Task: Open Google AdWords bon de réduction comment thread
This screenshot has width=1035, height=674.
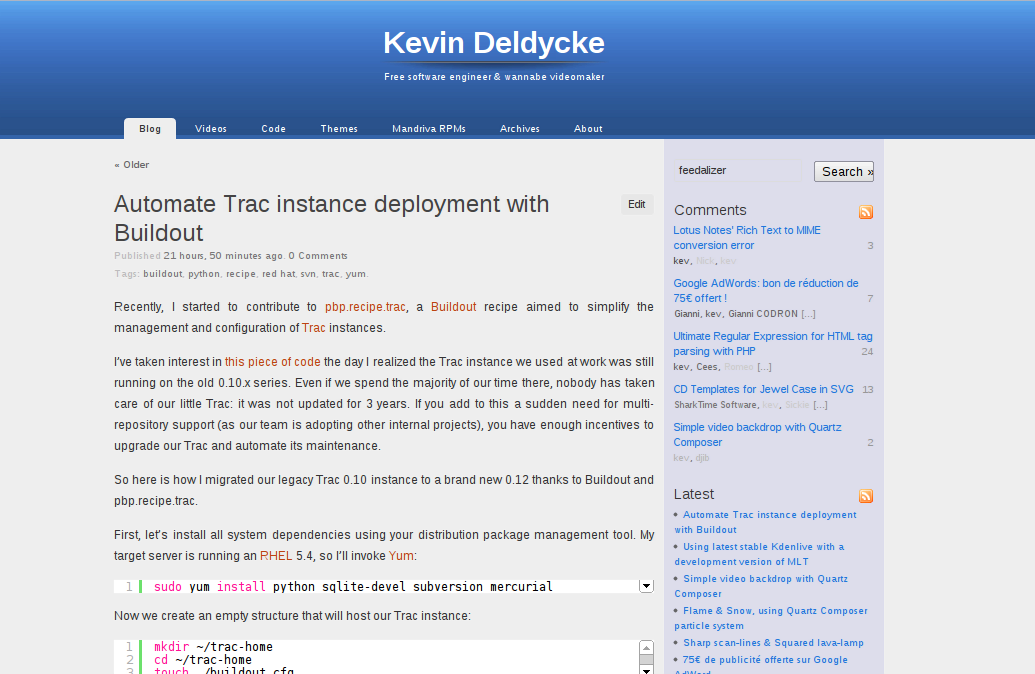Action: pos(766,290)
